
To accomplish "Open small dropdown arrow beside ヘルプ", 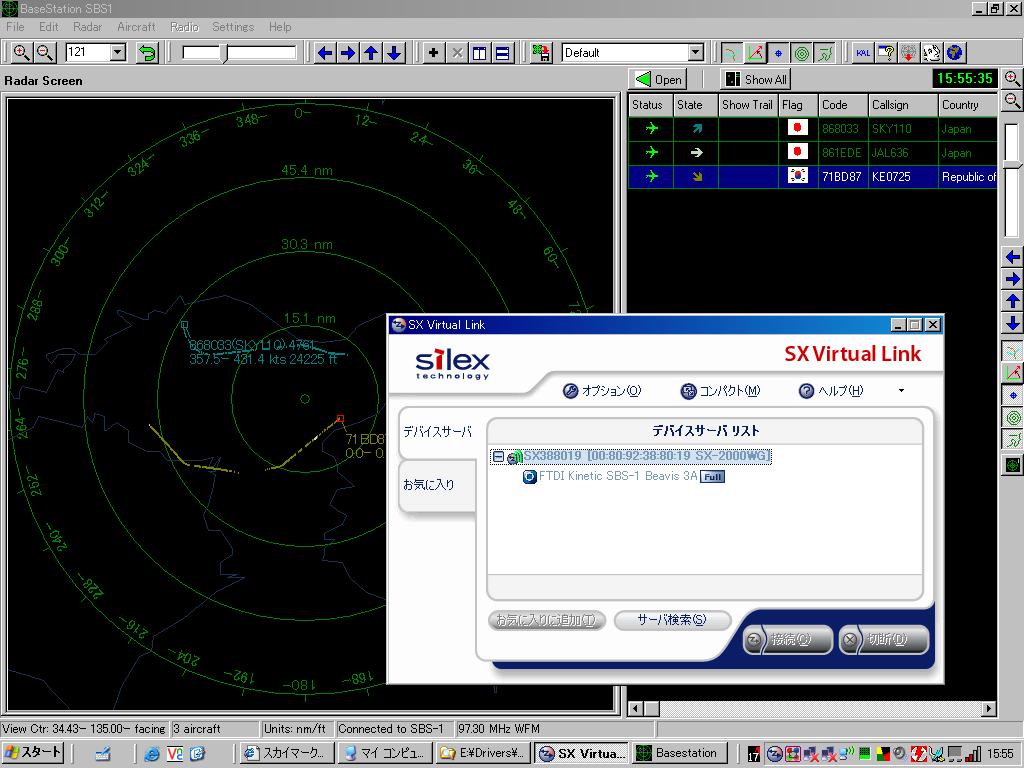I will [901, 391].
